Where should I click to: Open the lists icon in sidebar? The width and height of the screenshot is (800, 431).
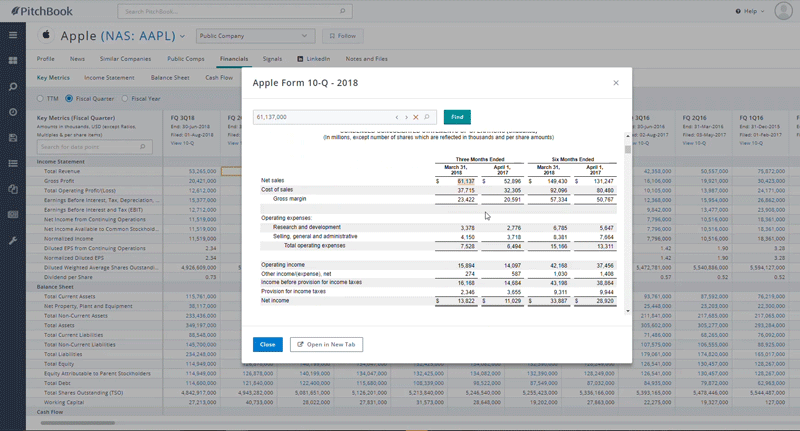click(x=13, y=163)
